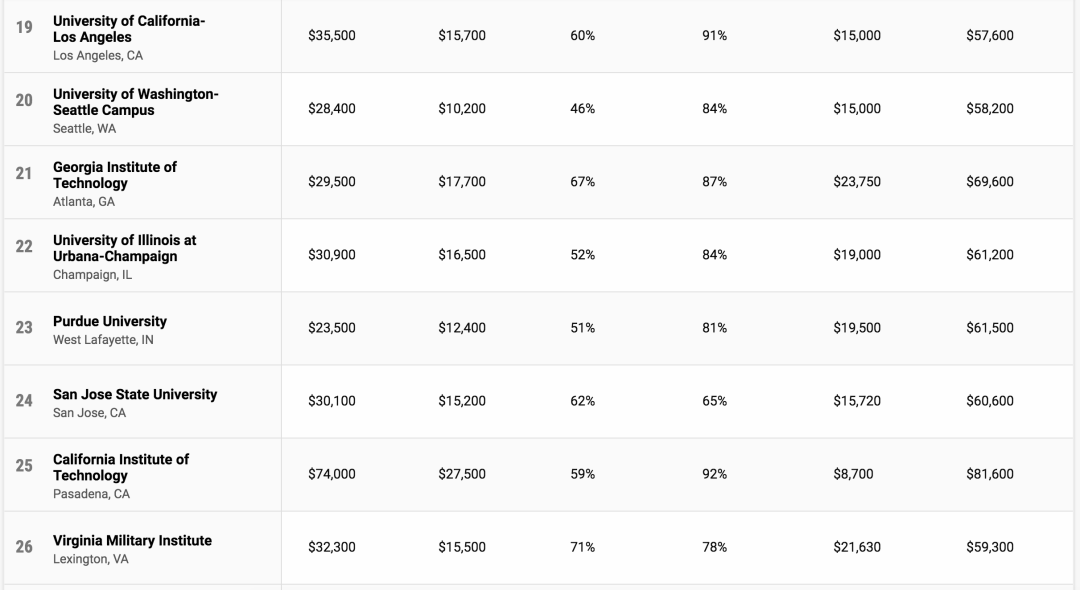This screenshot has height=590, width=1080.
Task: Click the 92% rate for Caltech
Action: tap(714, 474)
